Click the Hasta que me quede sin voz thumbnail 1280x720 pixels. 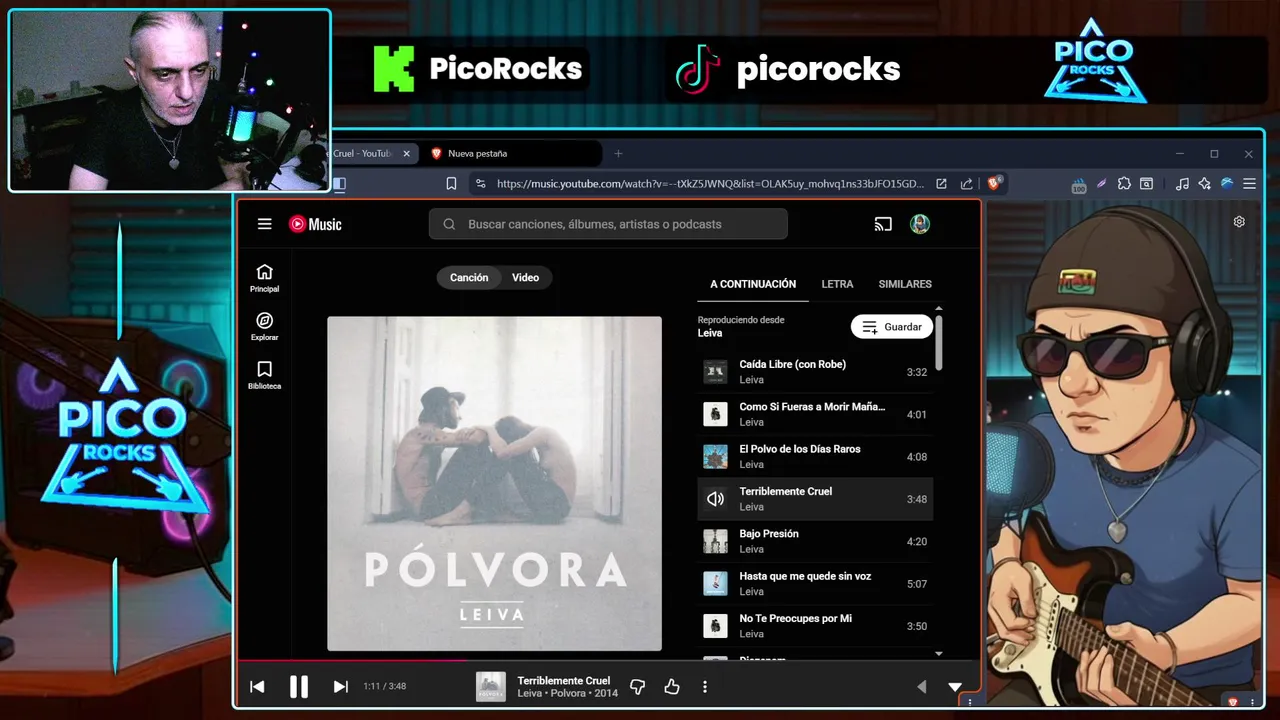click(715, 583)
